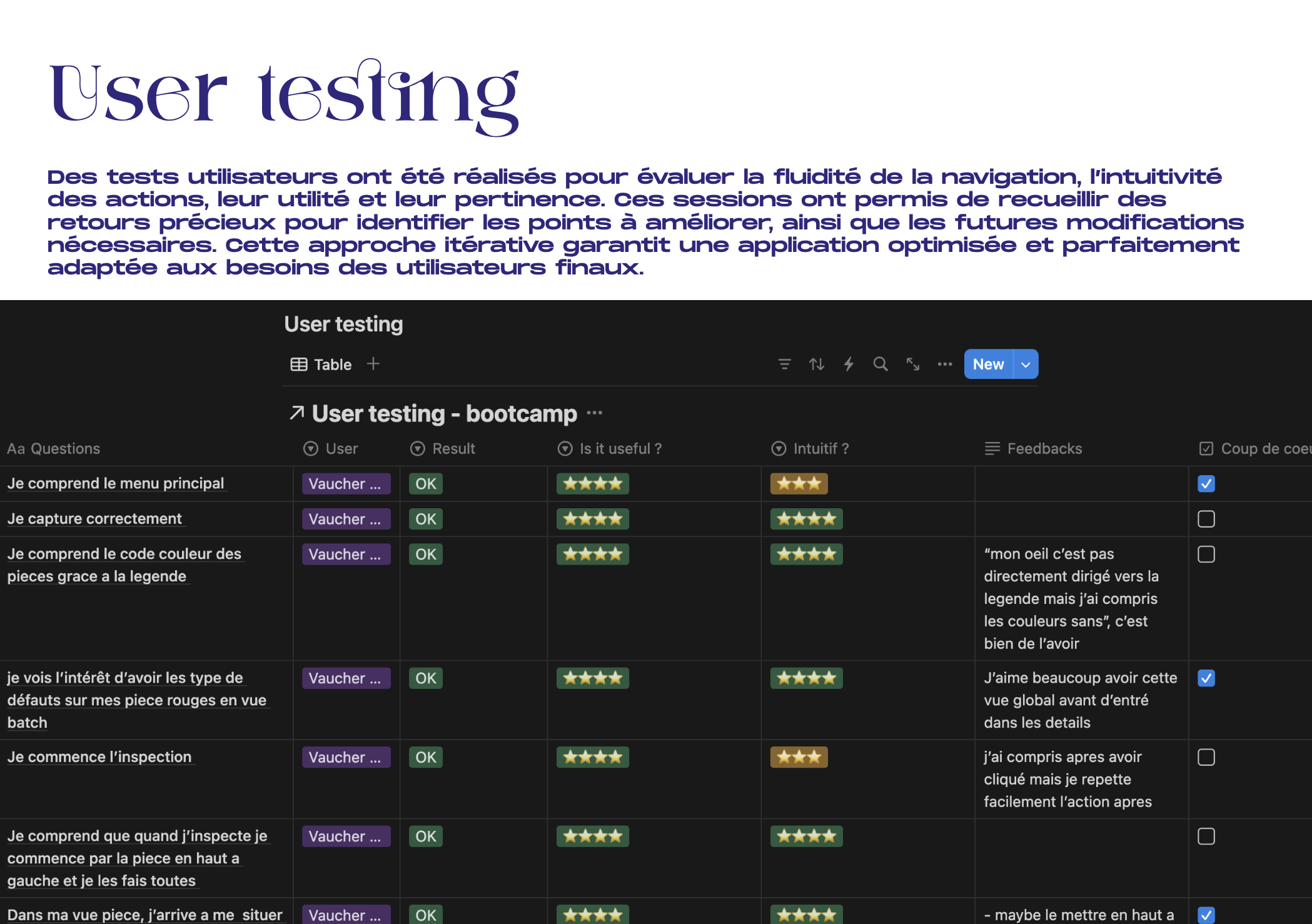The width and height of the screenshot is (1312, 924).
Task: Open the page Je commence l'inspection
Action: pos(99,757)
